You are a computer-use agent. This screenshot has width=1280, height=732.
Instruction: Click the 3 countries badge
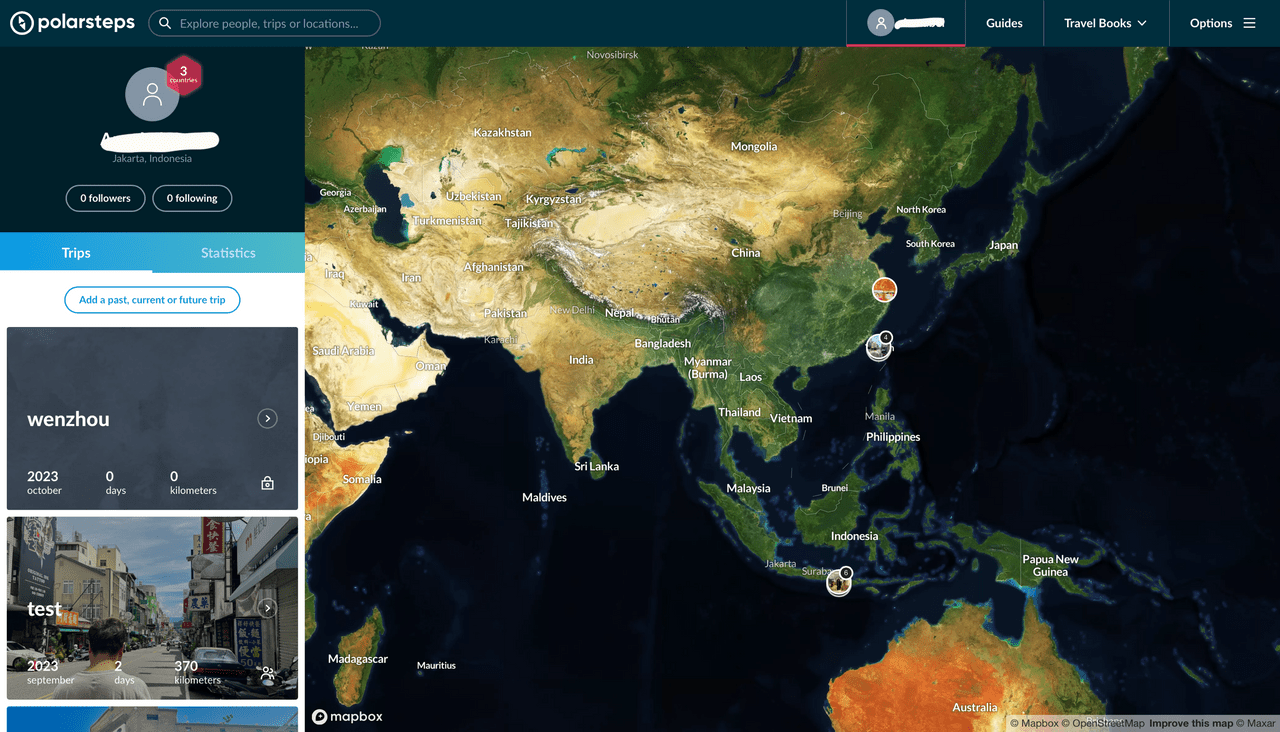click(x=183, y=75)
